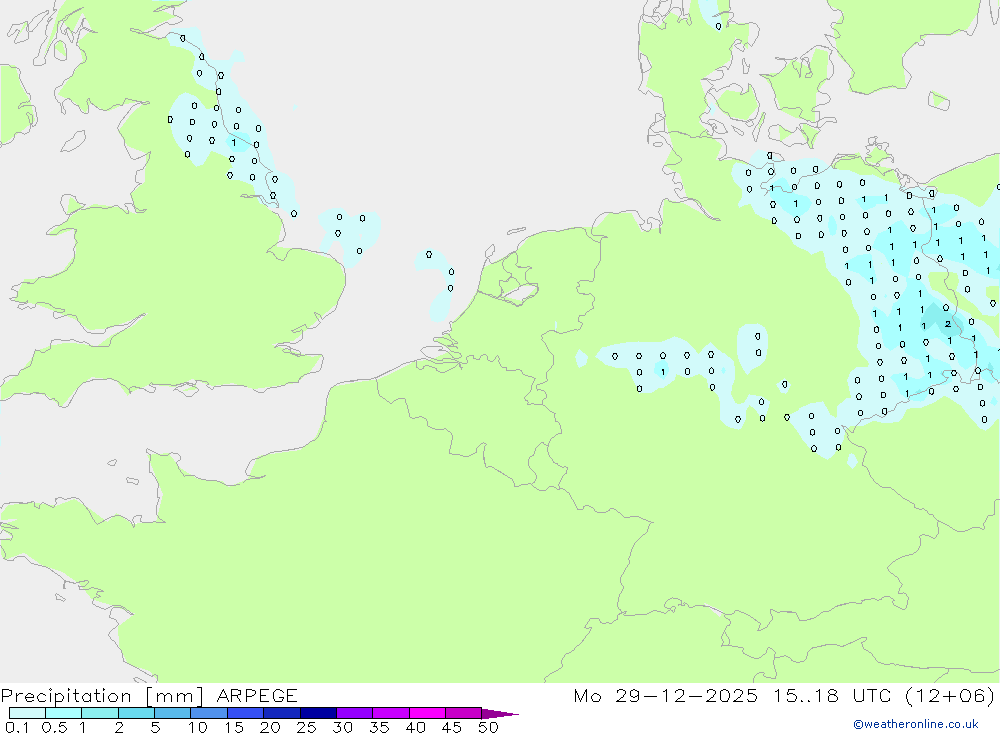Viewport: 1000px width, 733px height.
Task: Click the 'Precipitation' title text
Action: point(66,696)
